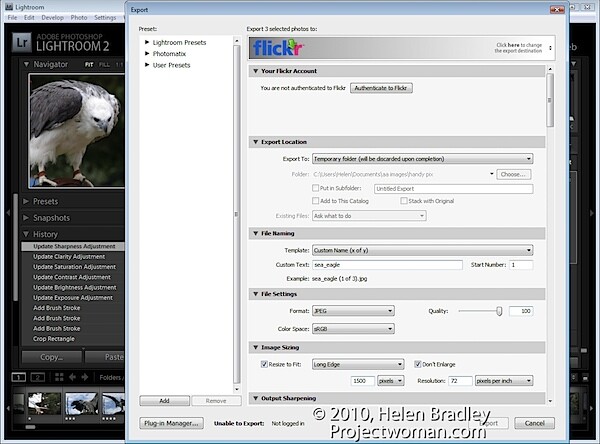Change export destination arrows icon
Image resolution: width=600 pixels, height=444 pixels.
click(x=550, y=48)
